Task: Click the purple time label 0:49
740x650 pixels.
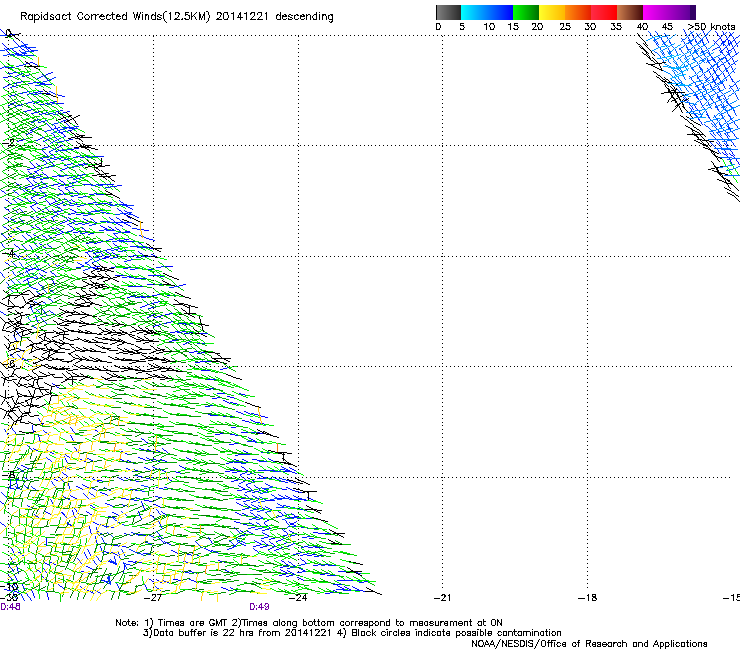Action: (x=259, y=607)
